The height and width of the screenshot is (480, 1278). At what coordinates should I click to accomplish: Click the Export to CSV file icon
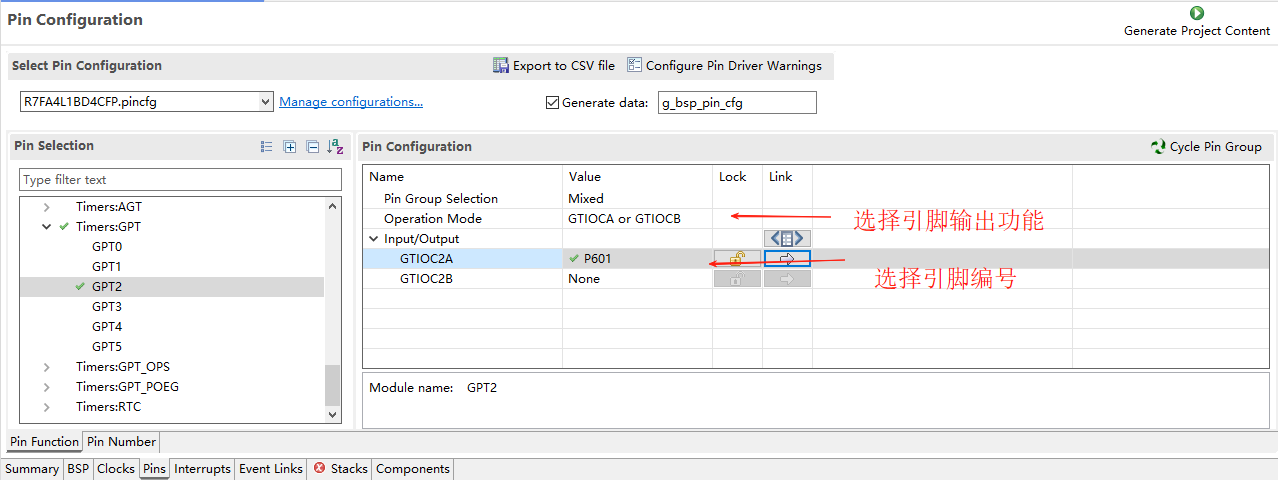pyautogui.click(x=501, y=65)
